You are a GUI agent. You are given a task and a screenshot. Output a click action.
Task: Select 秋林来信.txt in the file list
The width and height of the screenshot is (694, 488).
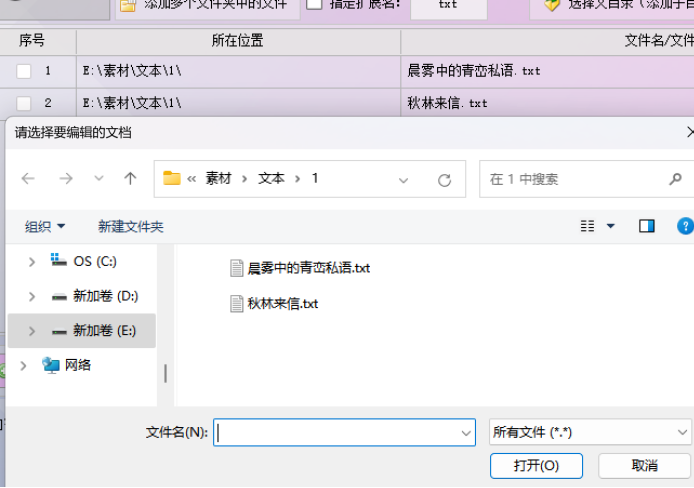click(x=282, y=304)
